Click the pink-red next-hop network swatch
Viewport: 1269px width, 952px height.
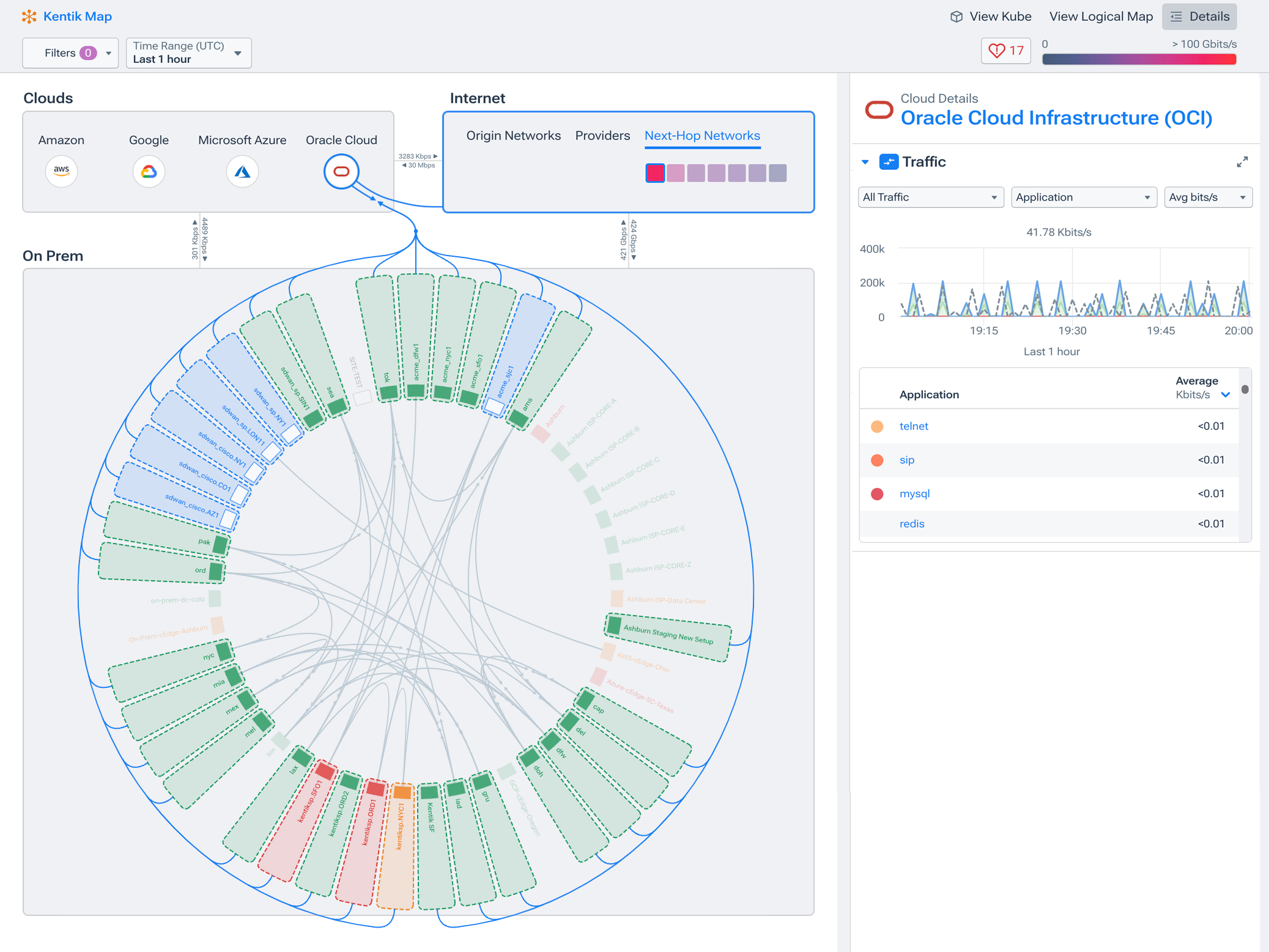coord(654,173)
